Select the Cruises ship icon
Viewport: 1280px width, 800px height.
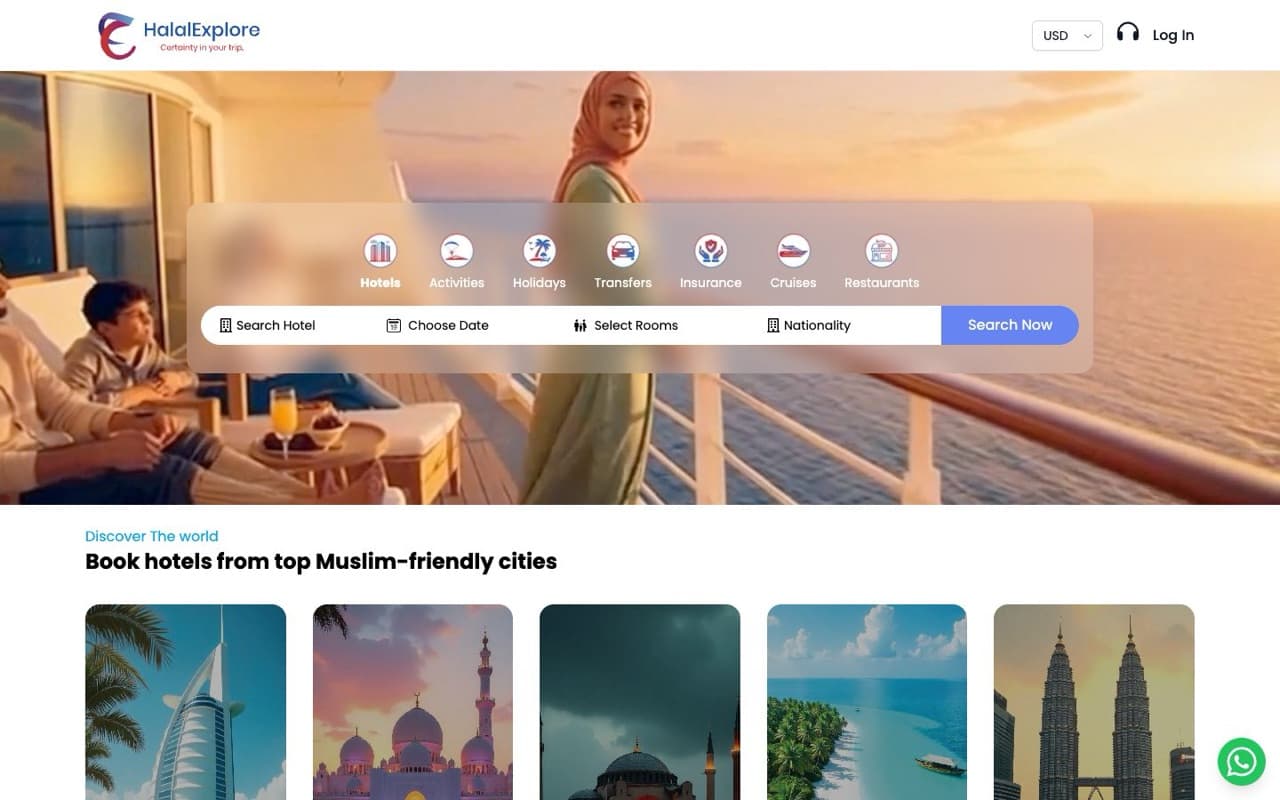(x=793, y=250)
